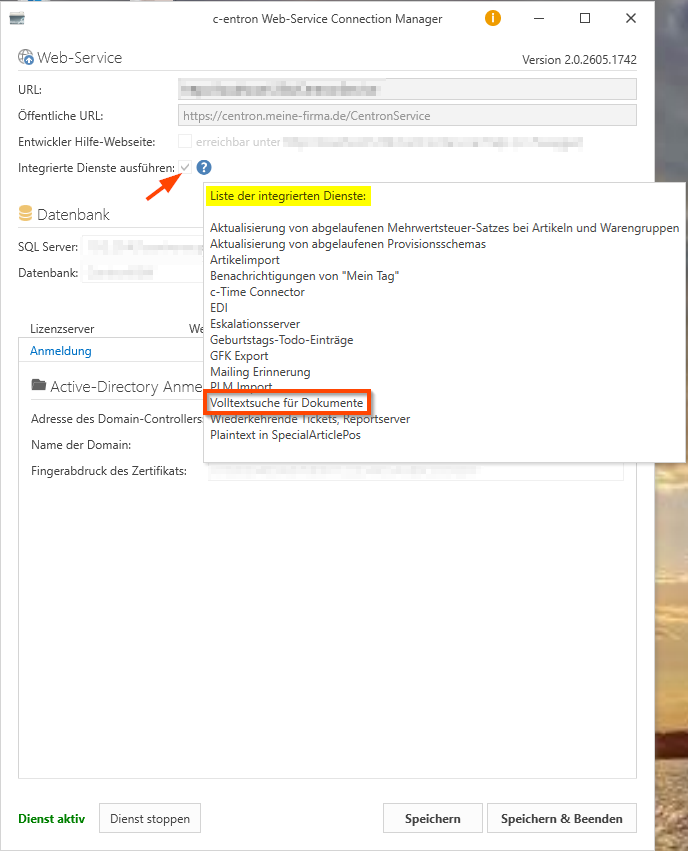688x851 pixels.
Task: Toggle Integrierte Dienste ausführen checkbox
Action: pos(185,168)
